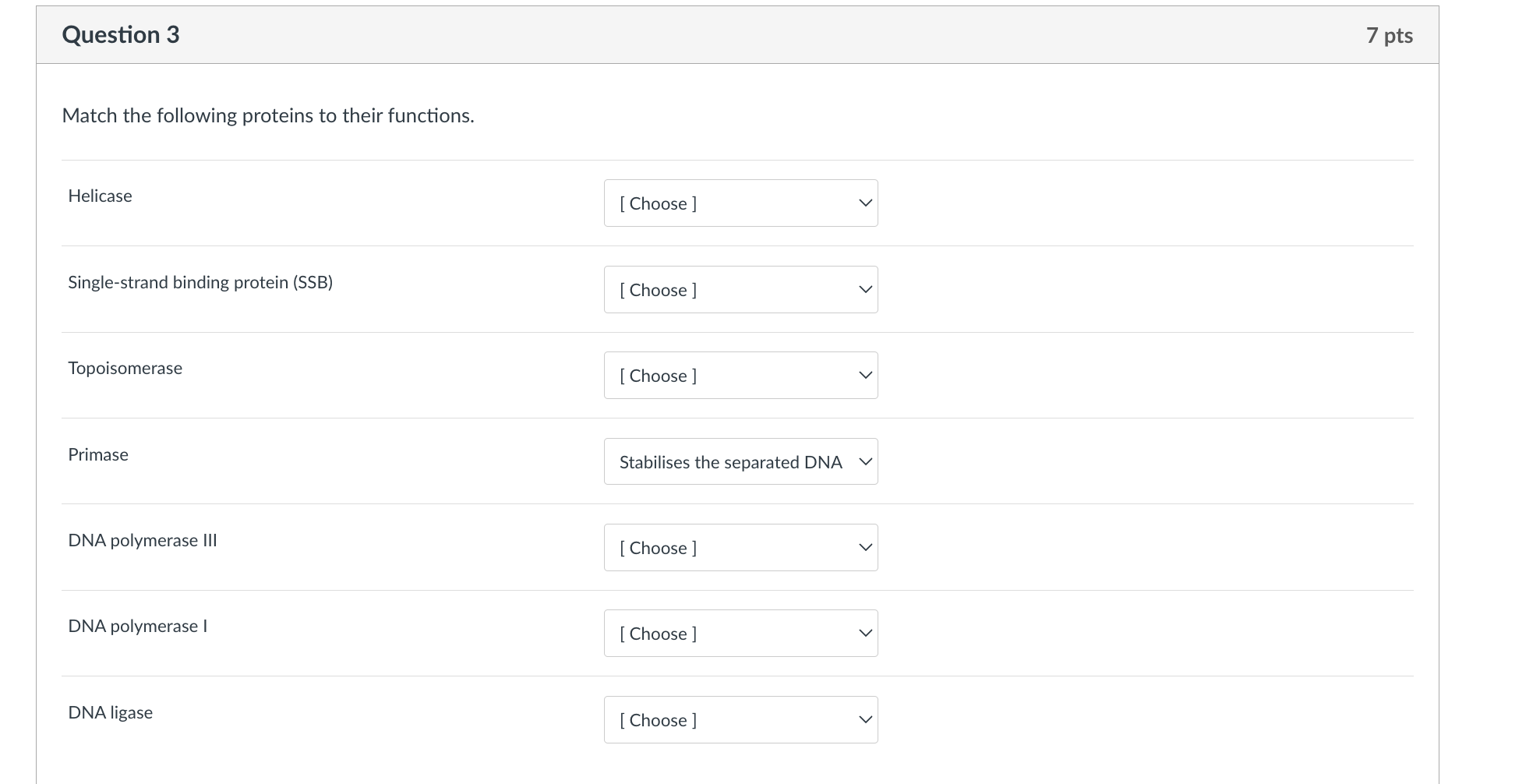Open the DNA polymerase I dropdown

click(x=740, y=634)
